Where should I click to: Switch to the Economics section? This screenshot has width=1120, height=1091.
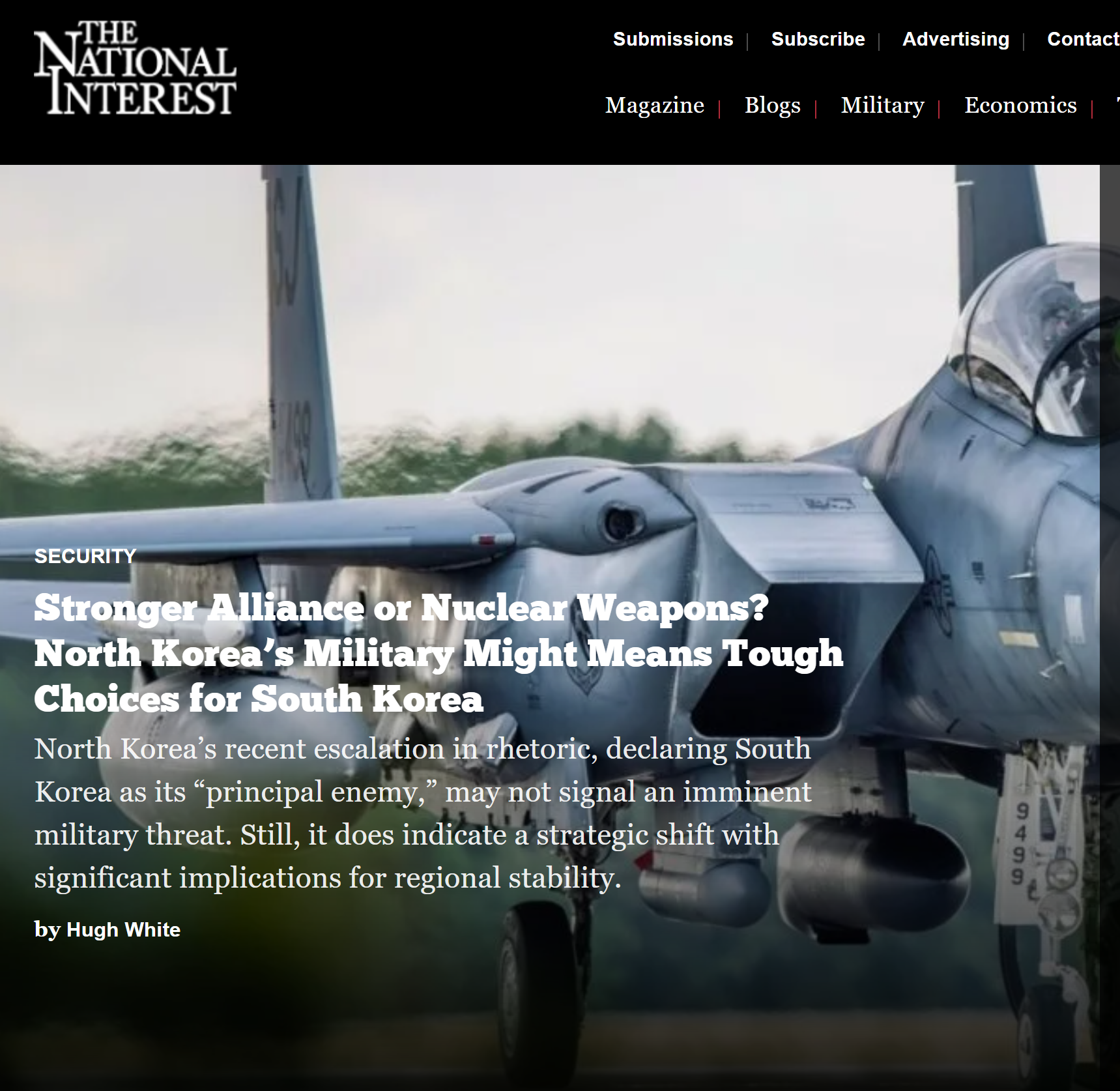click(1020, 105)
